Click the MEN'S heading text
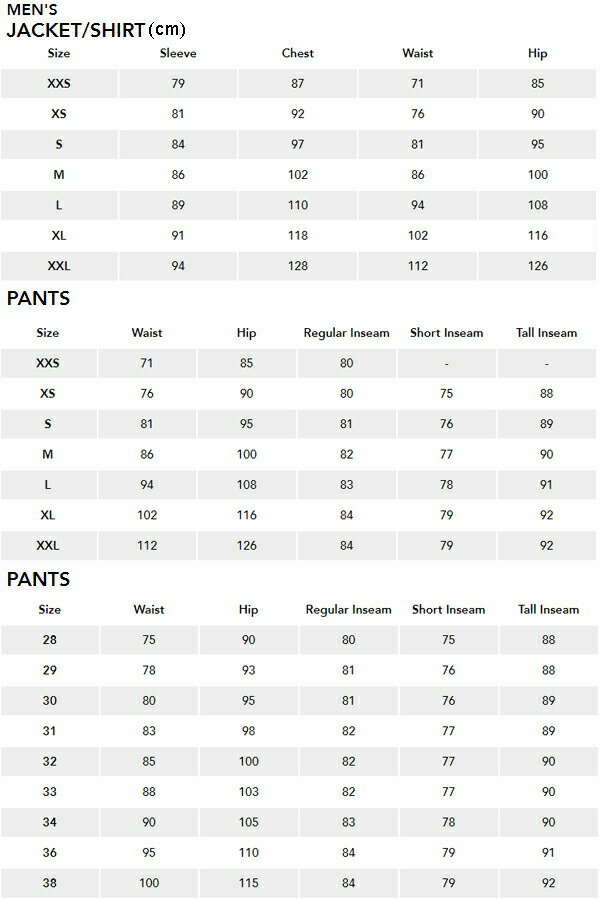 (x=32, y=10)
